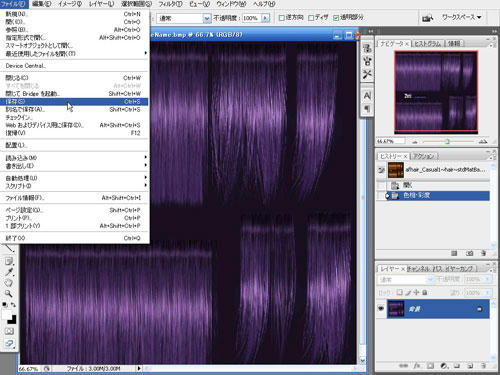Click the Navigator zoom slider handle
Screen dimensions: 500x375
(x=447, y=142)
